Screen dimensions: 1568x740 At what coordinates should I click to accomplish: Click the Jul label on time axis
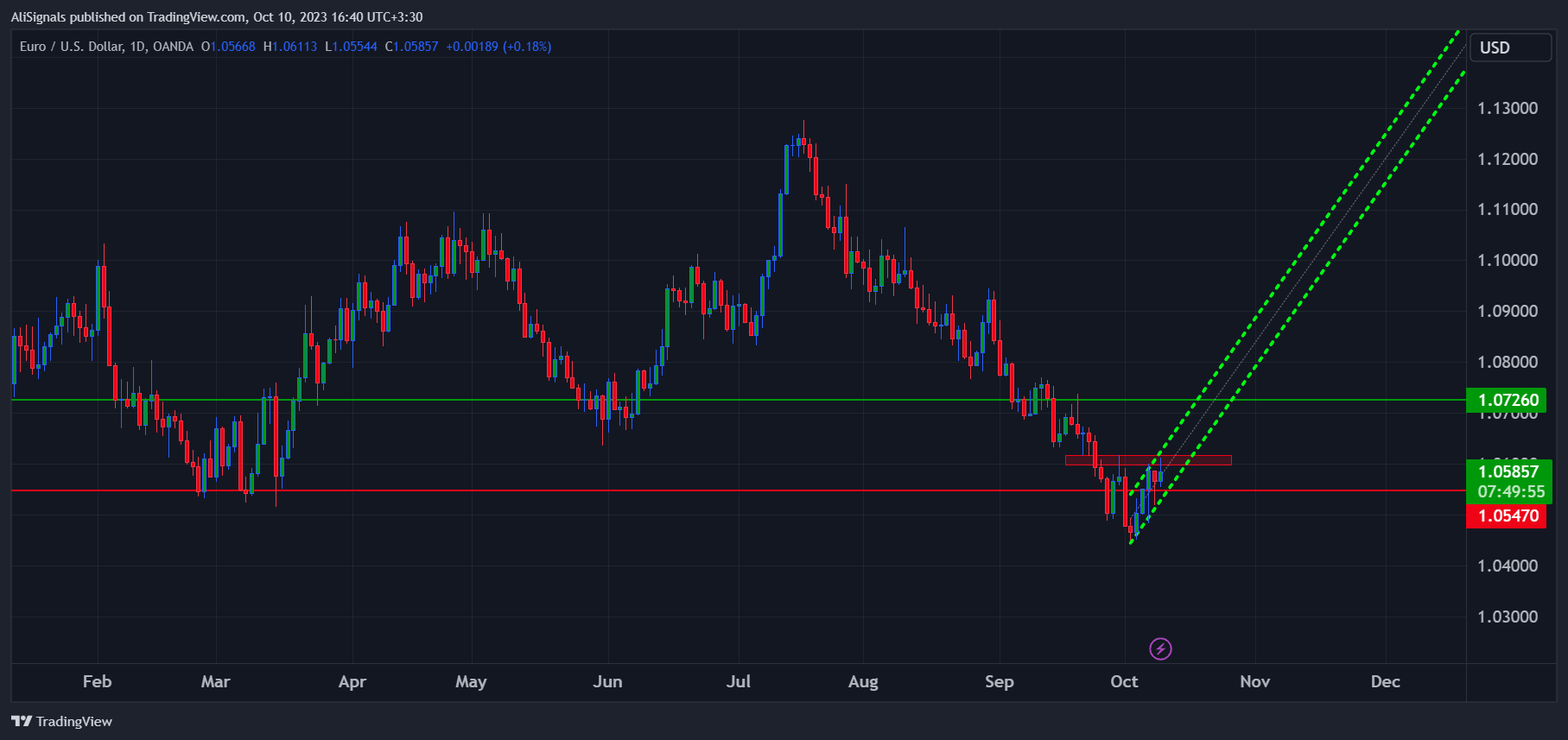point(739,681)
